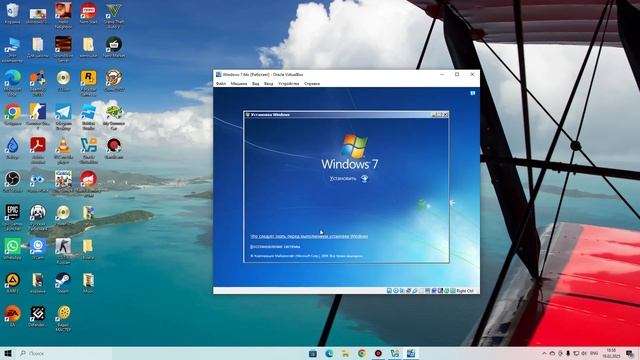Launch the VLC media player shortcut
The height and width of the screenshot is (360, 640).
[x=63, y=150]
